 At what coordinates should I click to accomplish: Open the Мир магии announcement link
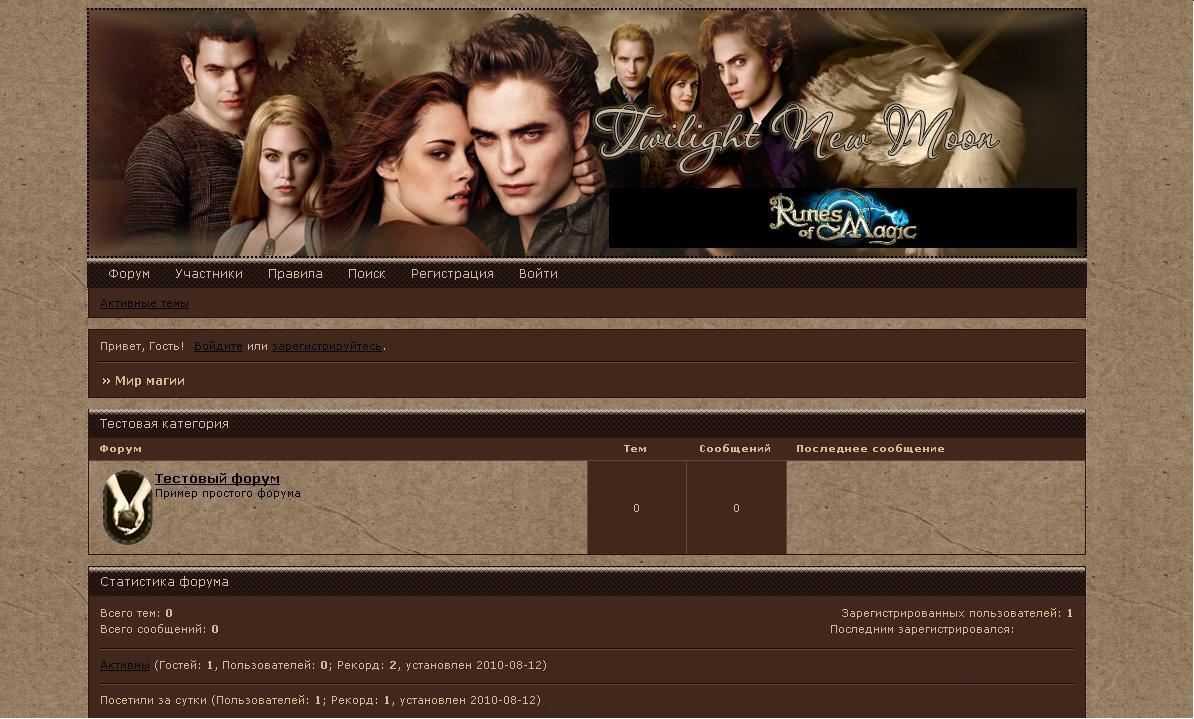[149, 380]
